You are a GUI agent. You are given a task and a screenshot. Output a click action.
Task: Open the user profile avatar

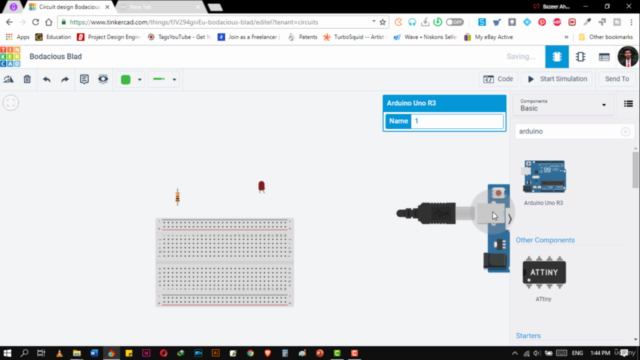pyautogui.click(x=628, y=57)
